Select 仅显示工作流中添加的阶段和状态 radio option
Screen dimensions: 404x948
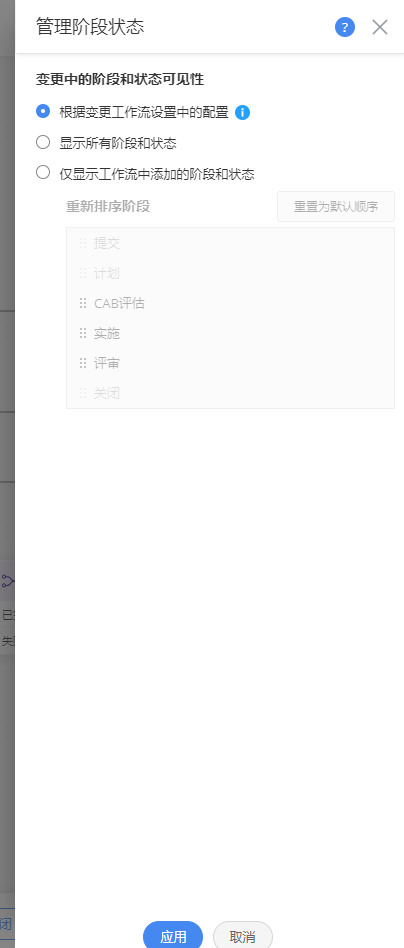click(43, 173)
